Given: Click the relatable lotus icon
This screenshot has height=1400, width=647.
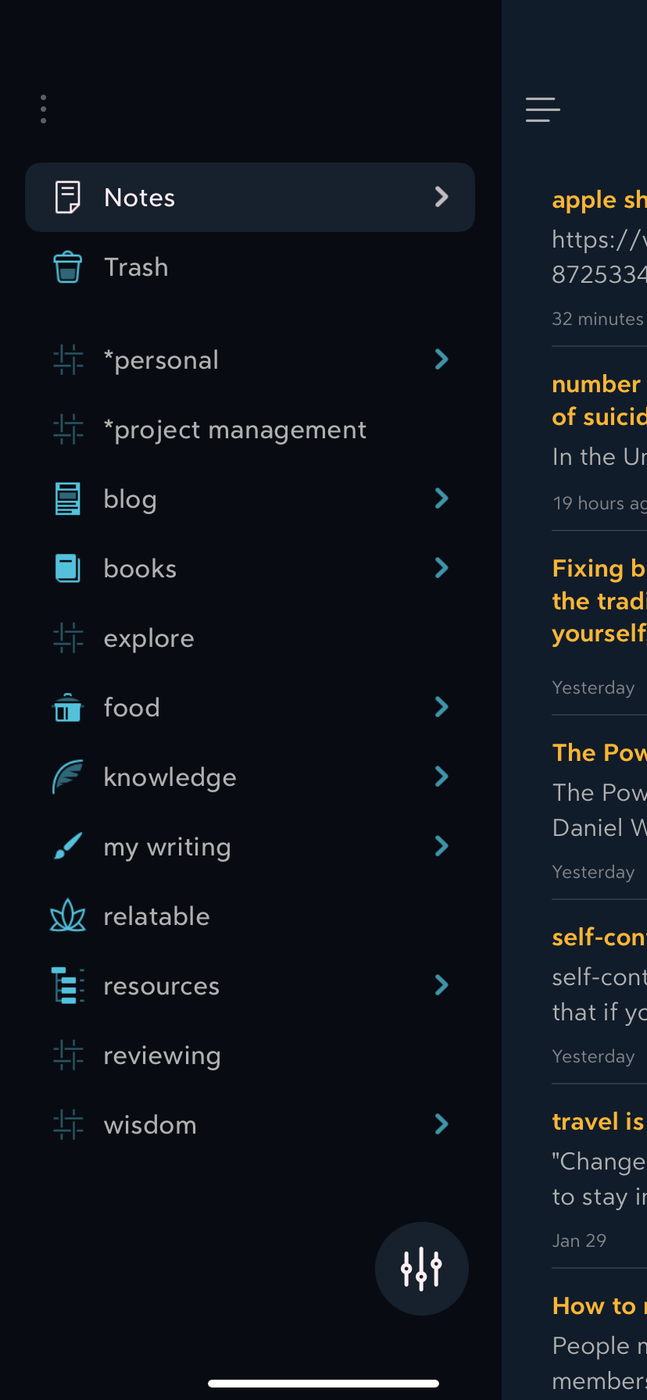Looking at the screenshot, I should click(67, 915).
